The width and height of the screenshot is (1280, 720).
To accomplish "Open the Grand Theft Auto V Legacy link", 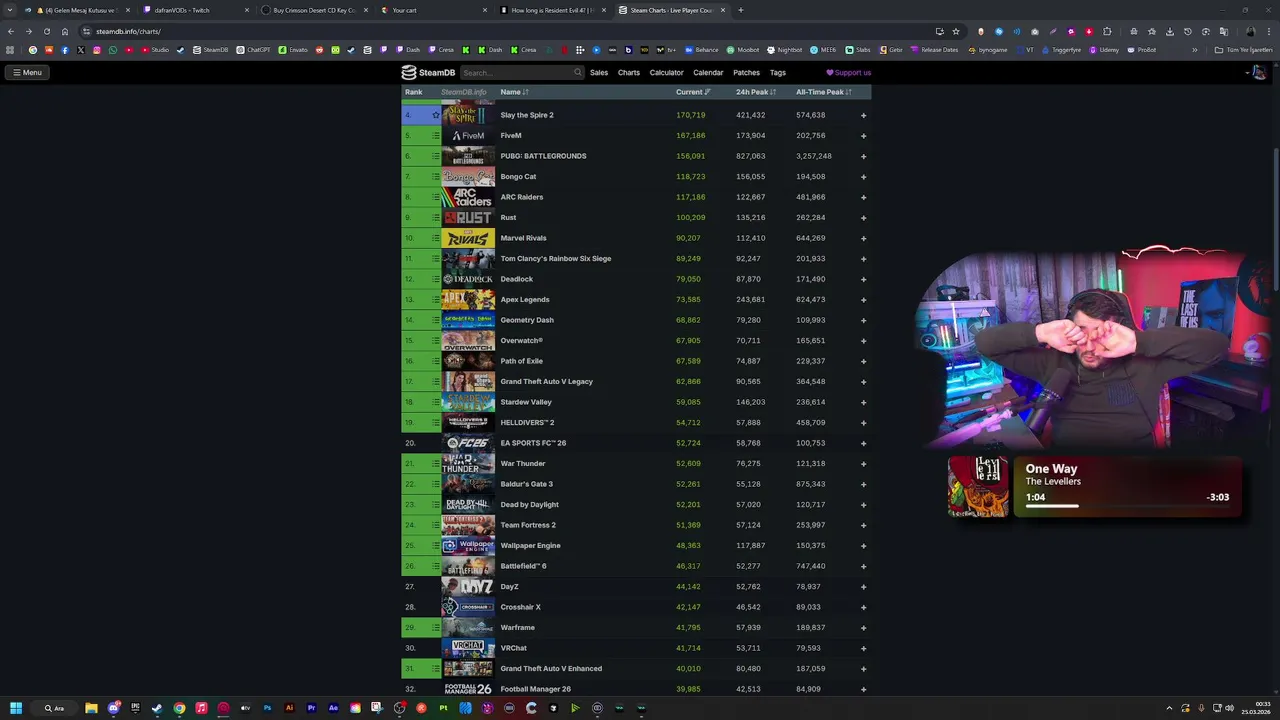I will [547, 381].
